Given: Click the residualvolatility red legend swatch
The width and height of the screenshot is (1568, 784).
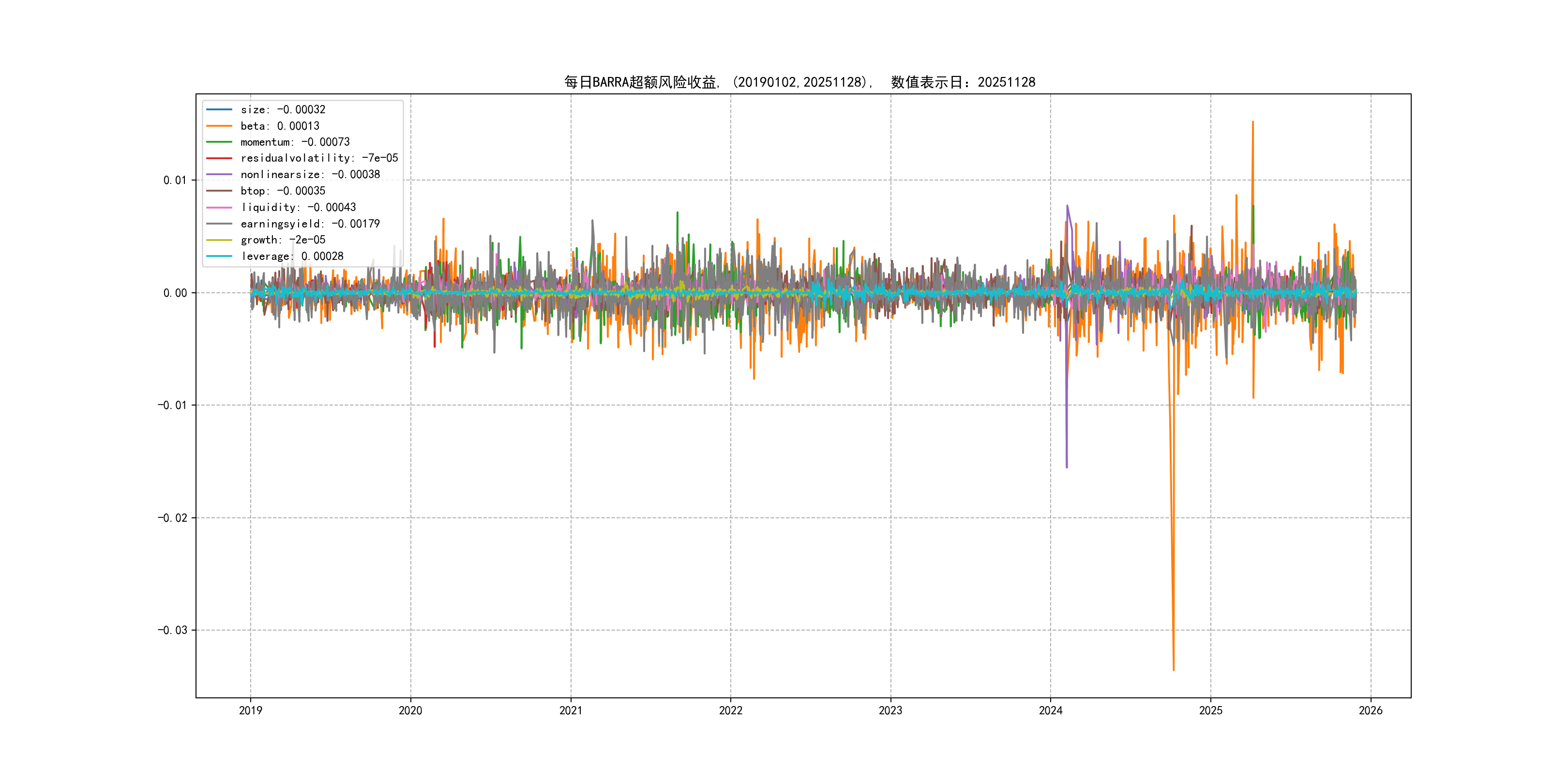Looking at the screenshot, I should pos(219,158).
